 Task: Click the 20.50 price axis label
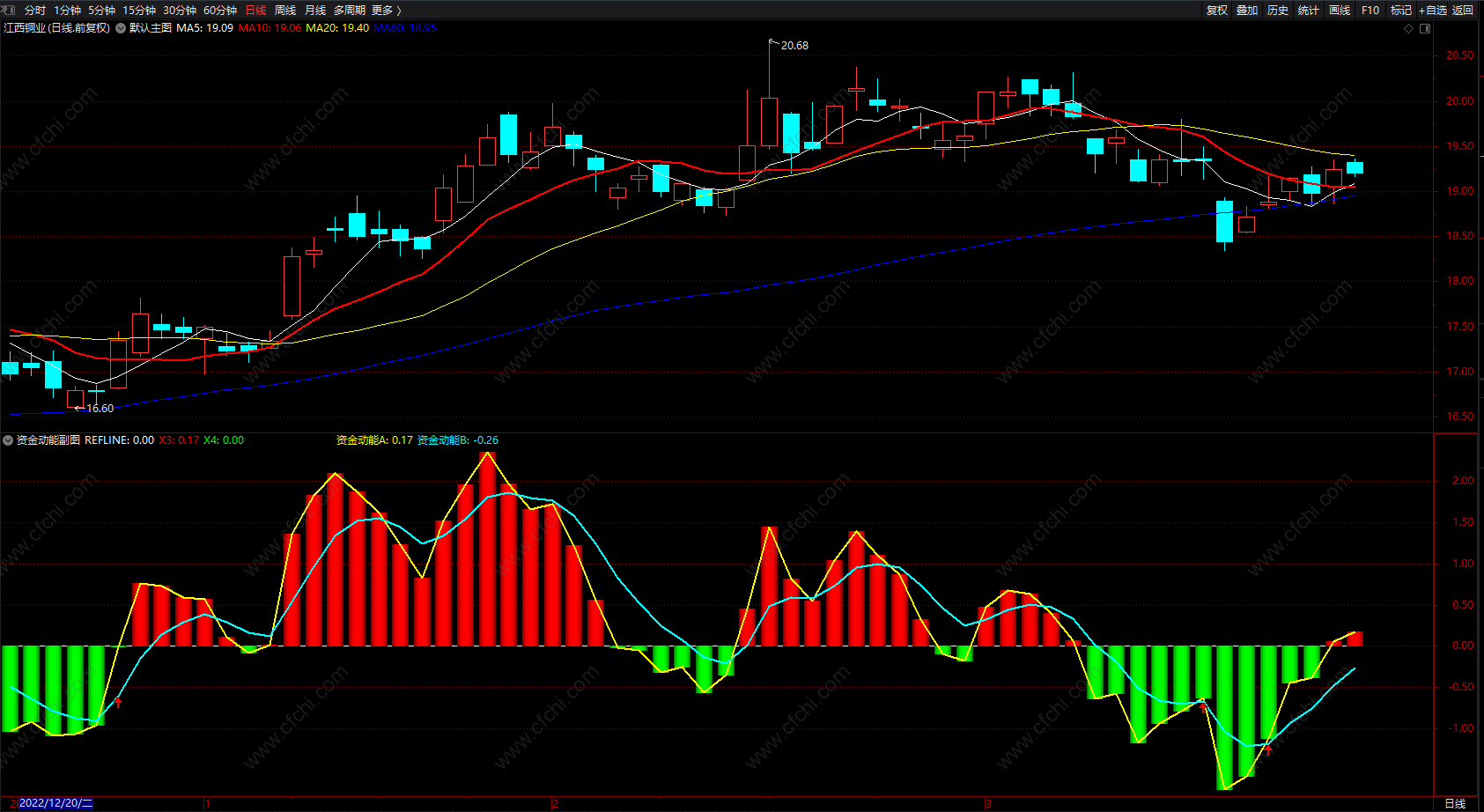coord(1460,55)
